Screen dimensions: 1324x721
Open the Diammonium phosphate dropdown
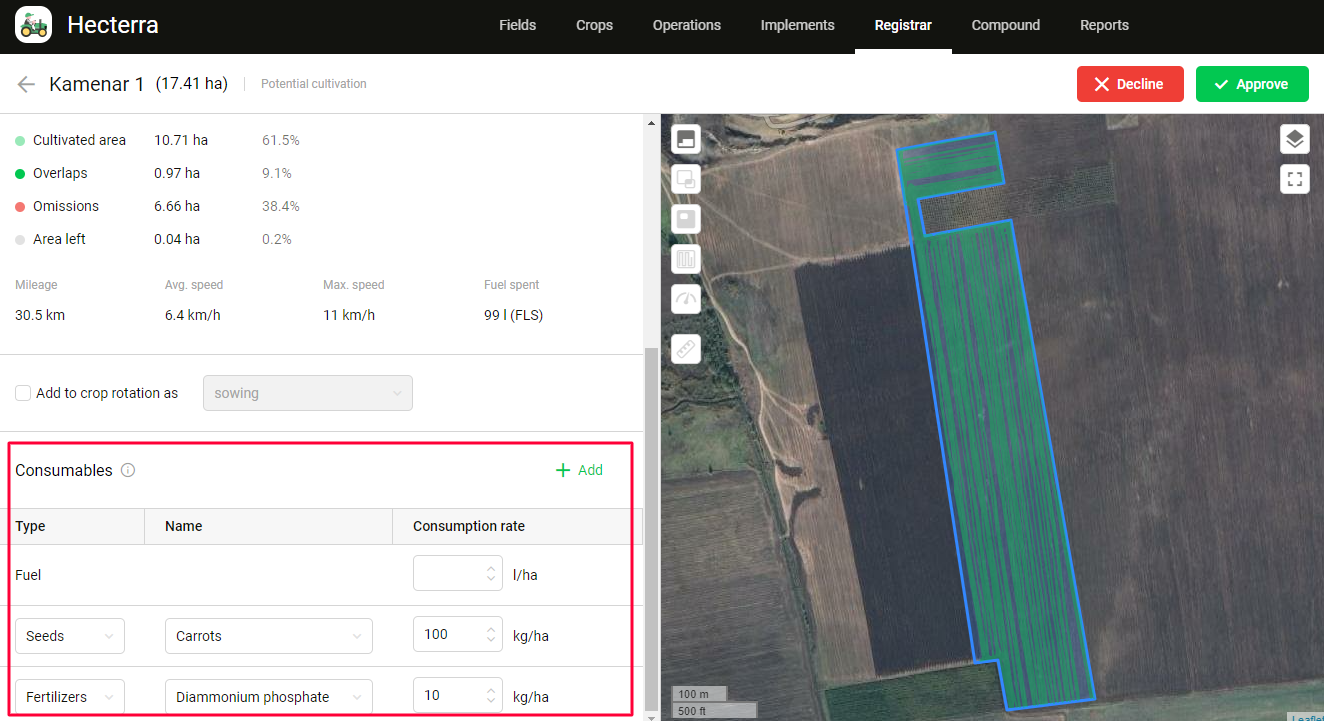[x=268, y=697]
